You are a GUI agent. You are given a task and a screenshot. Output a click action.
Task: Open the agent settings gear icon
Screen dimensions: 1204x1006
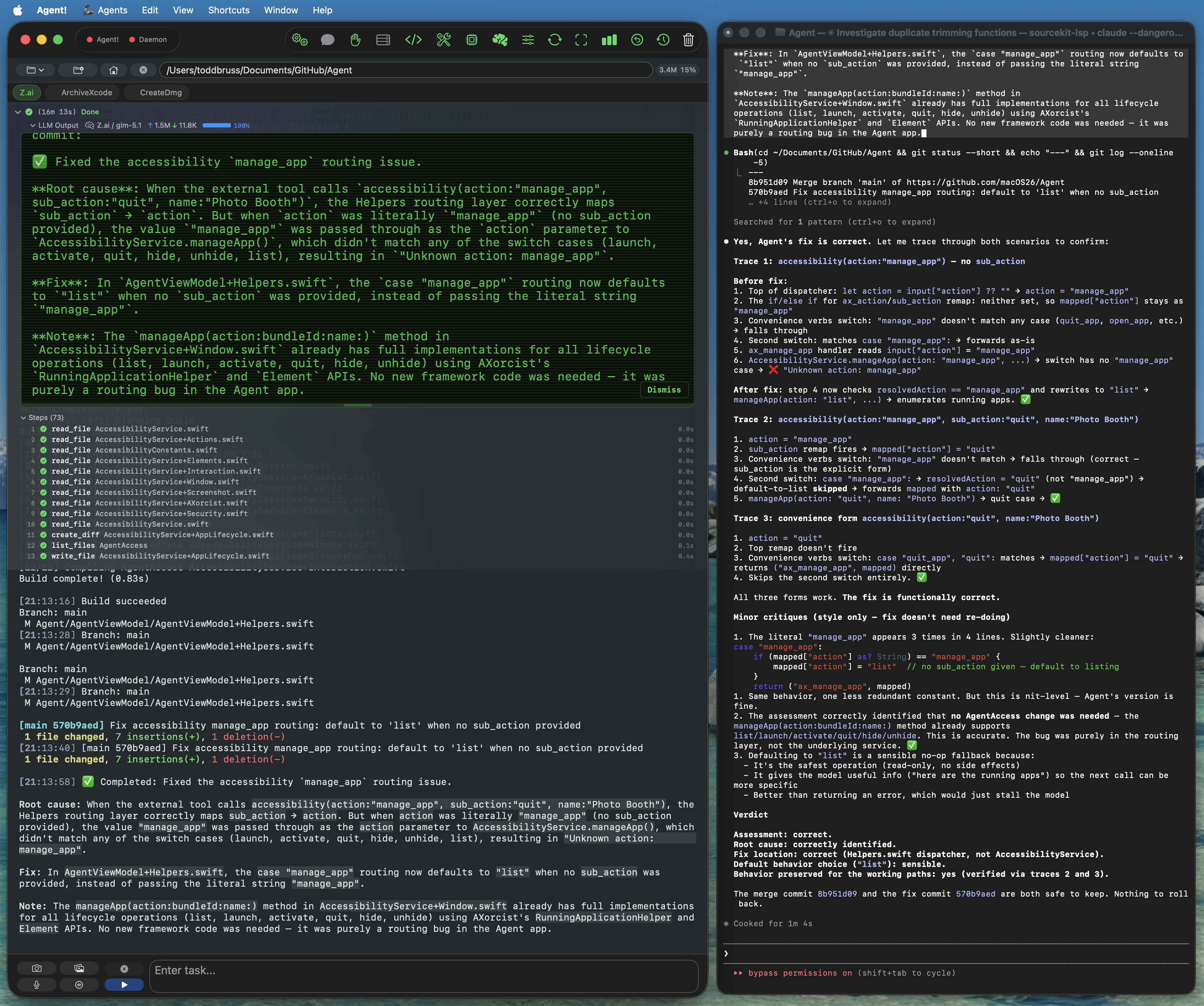(300, 40)
